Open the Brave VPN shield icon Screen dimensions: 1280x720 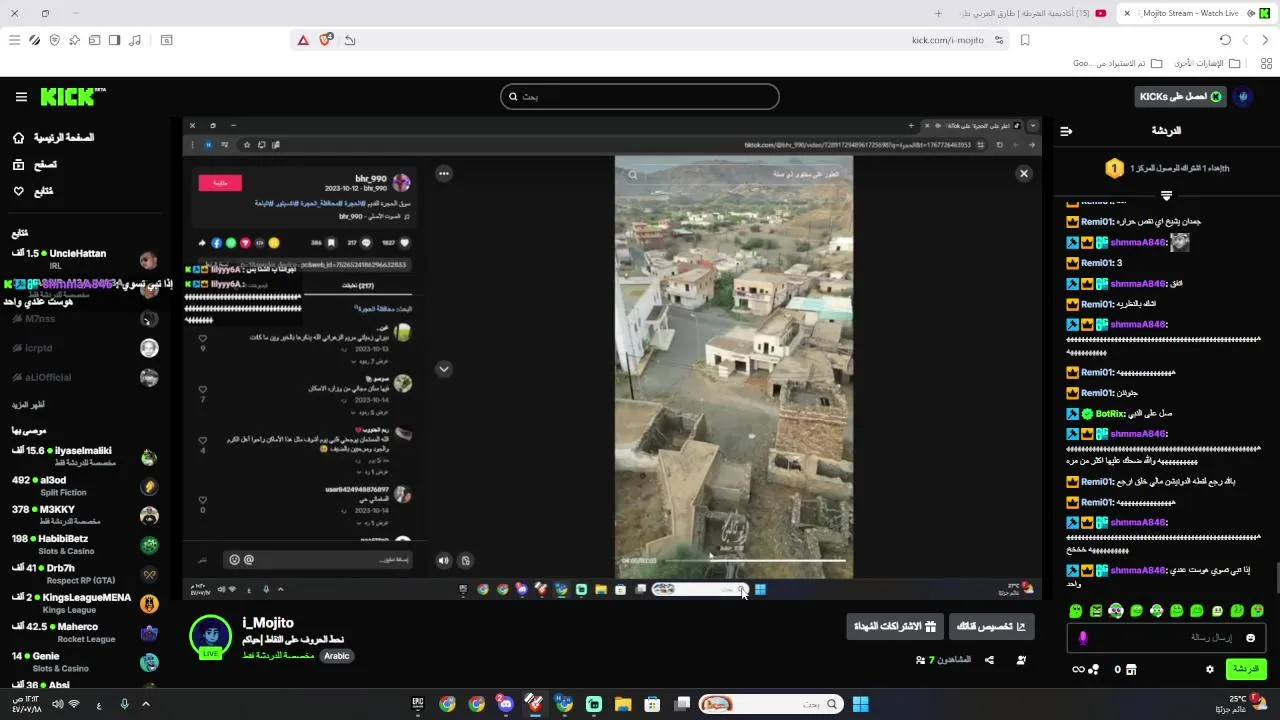pyautogui.click(x=54, y=40)
